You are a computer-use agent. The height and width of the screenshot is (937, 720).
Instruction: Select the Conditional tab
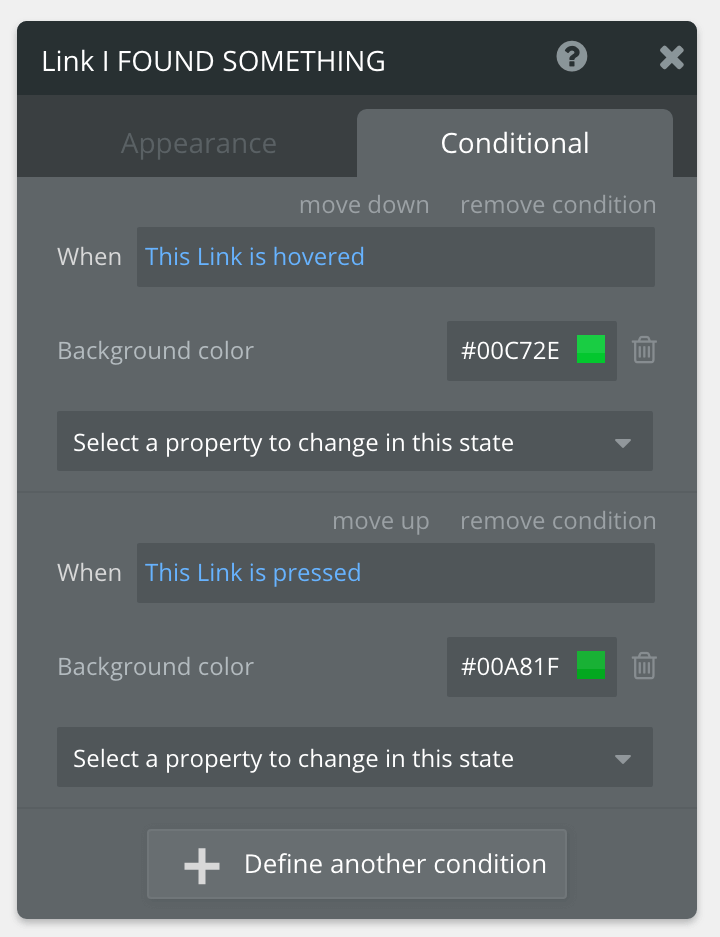(x=514, y=143)
